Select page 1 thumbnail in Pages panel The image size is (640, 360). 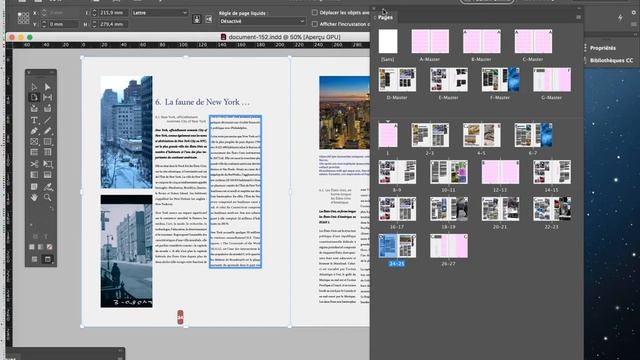(388, 135)
